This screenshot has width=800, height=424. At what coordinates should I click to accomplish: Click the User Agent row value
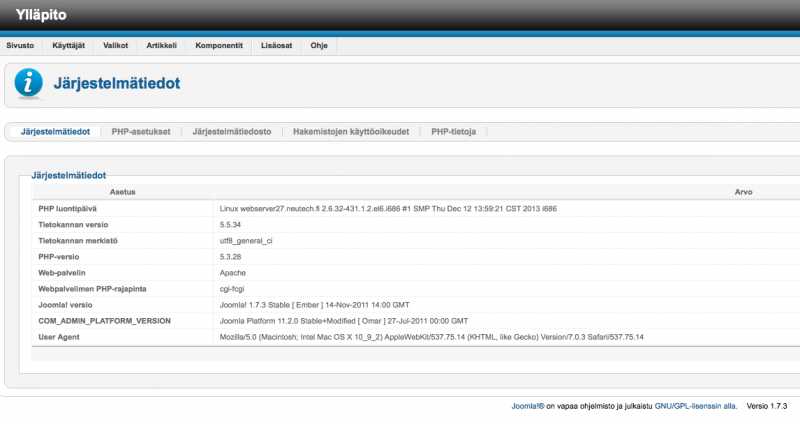[431, 337]
